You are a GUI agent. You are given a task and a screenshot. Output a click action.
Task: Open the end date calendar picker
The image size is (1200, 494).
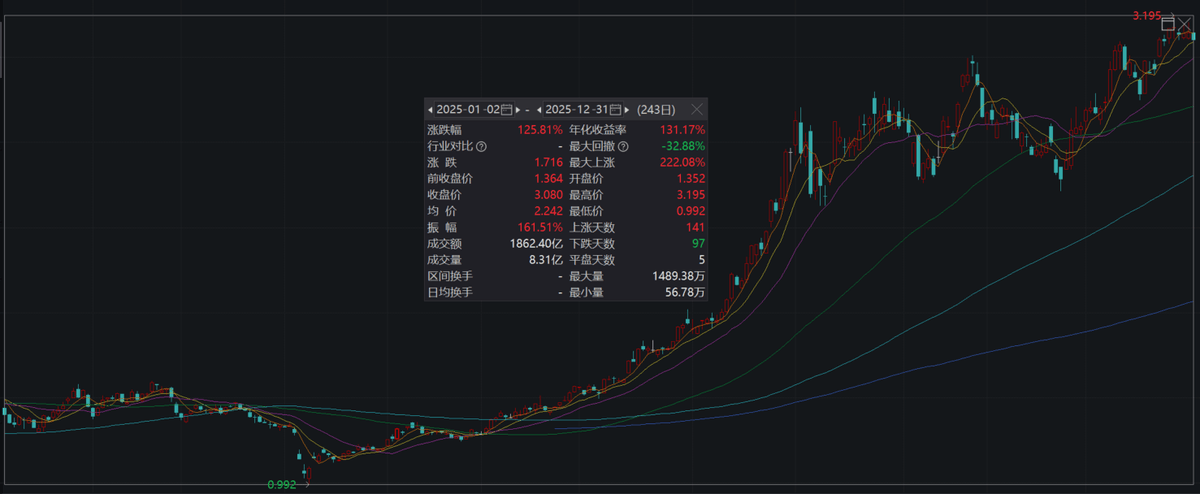616,109
